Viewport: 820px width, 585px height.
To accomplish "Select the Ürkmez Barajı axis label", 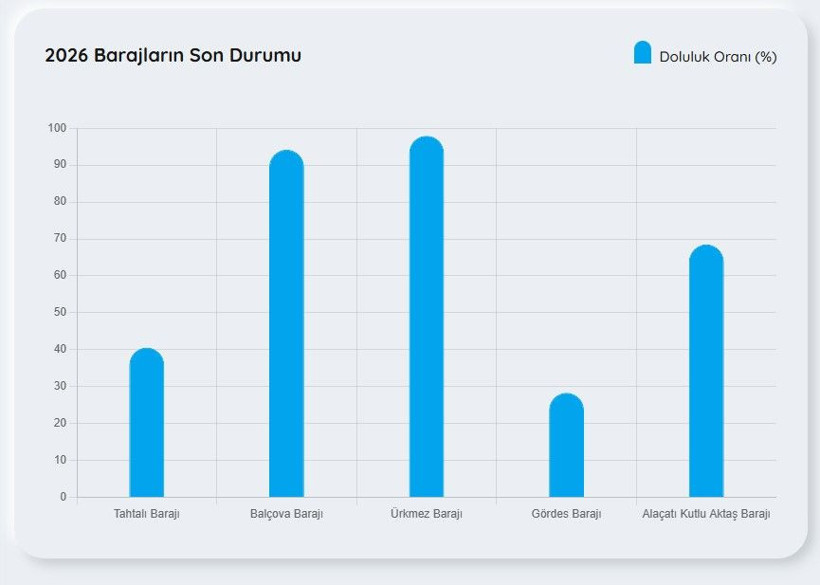I will click(426, 514).
